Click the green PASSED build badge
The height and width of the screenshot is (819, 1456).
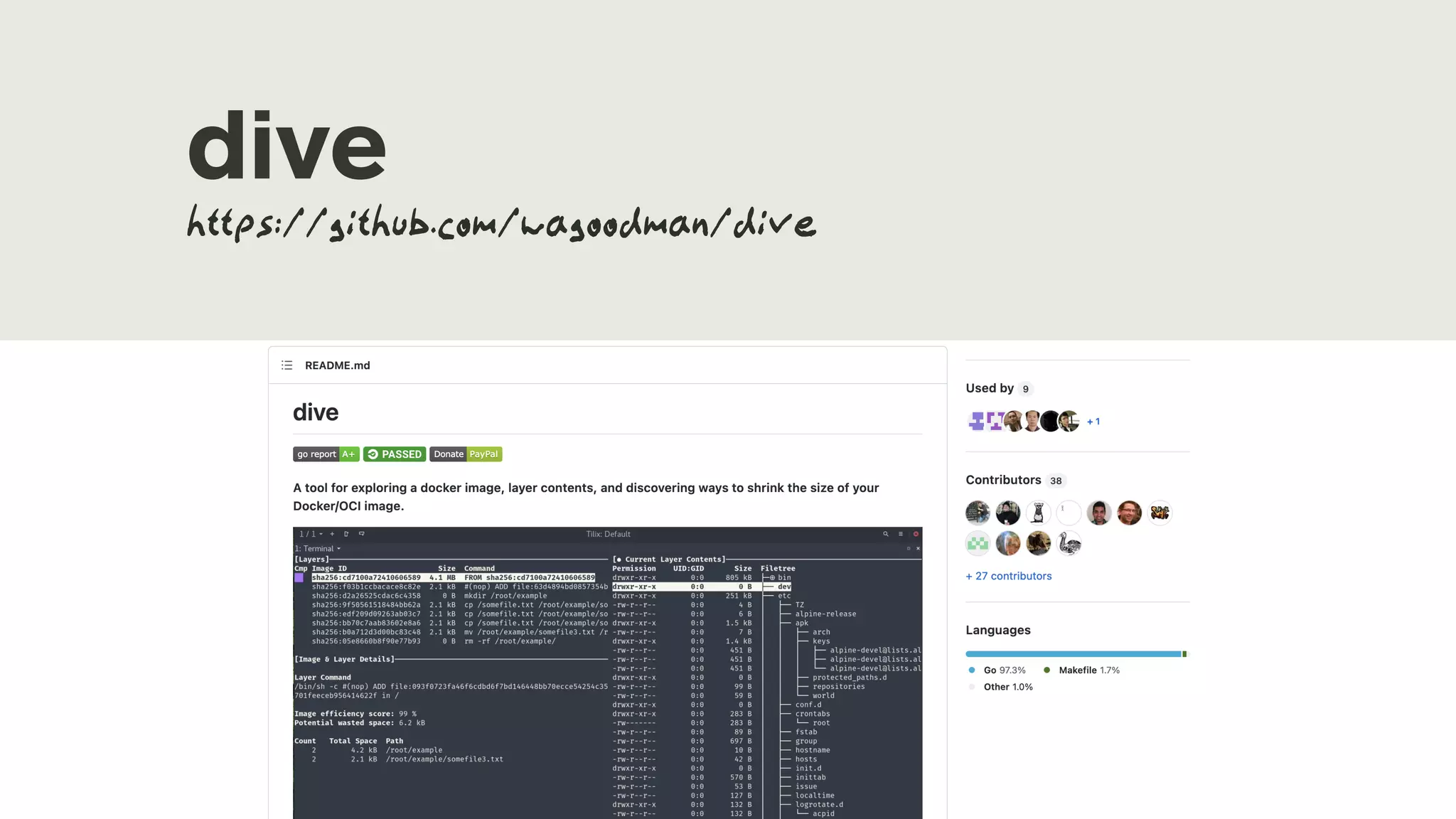395,454
